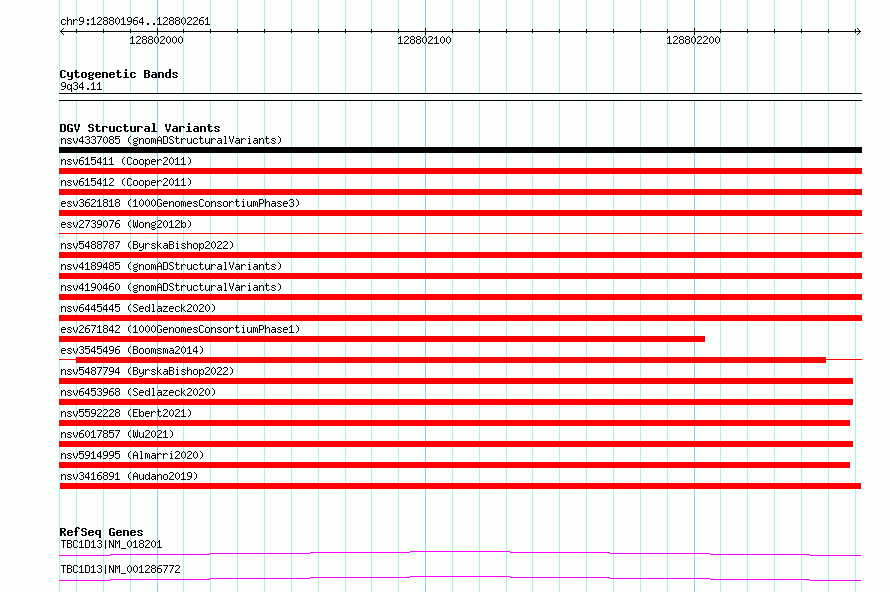
Task: Open variant nsv5592228 (Ebert2021) label
Action: (126, 413)
